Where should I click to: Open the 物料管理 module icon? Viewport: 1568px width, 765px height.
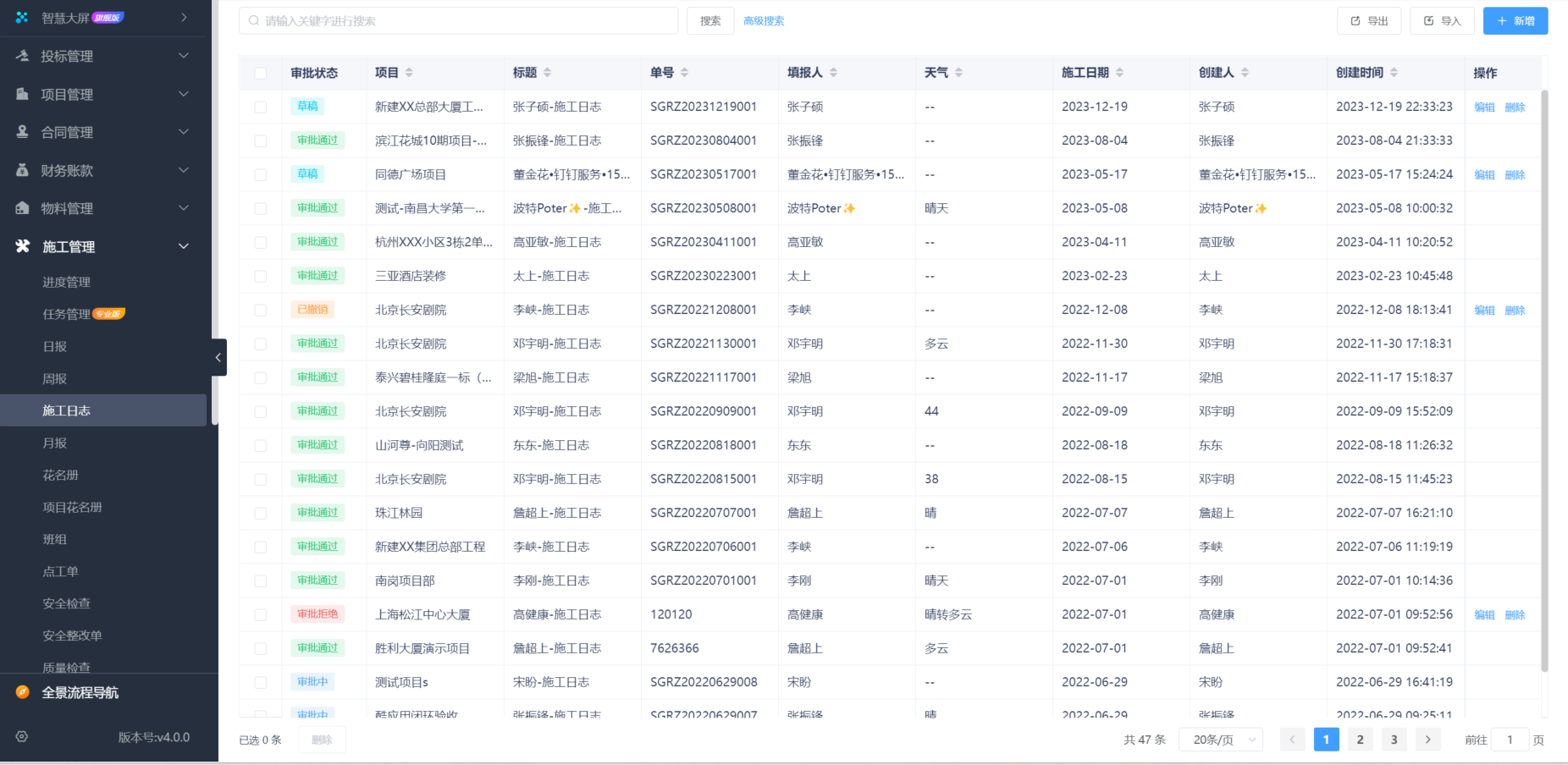tap(20, 208)
